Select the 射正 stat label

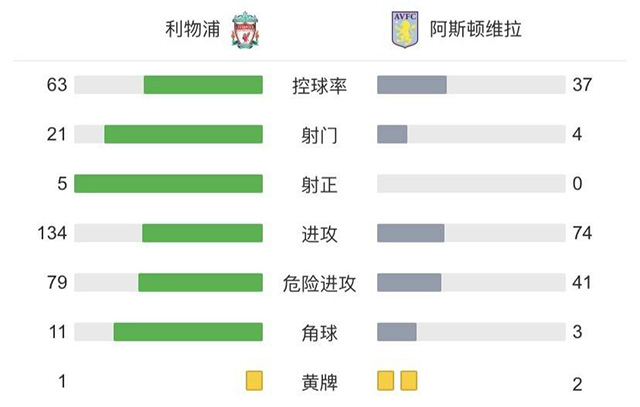(x=319, y=184)
